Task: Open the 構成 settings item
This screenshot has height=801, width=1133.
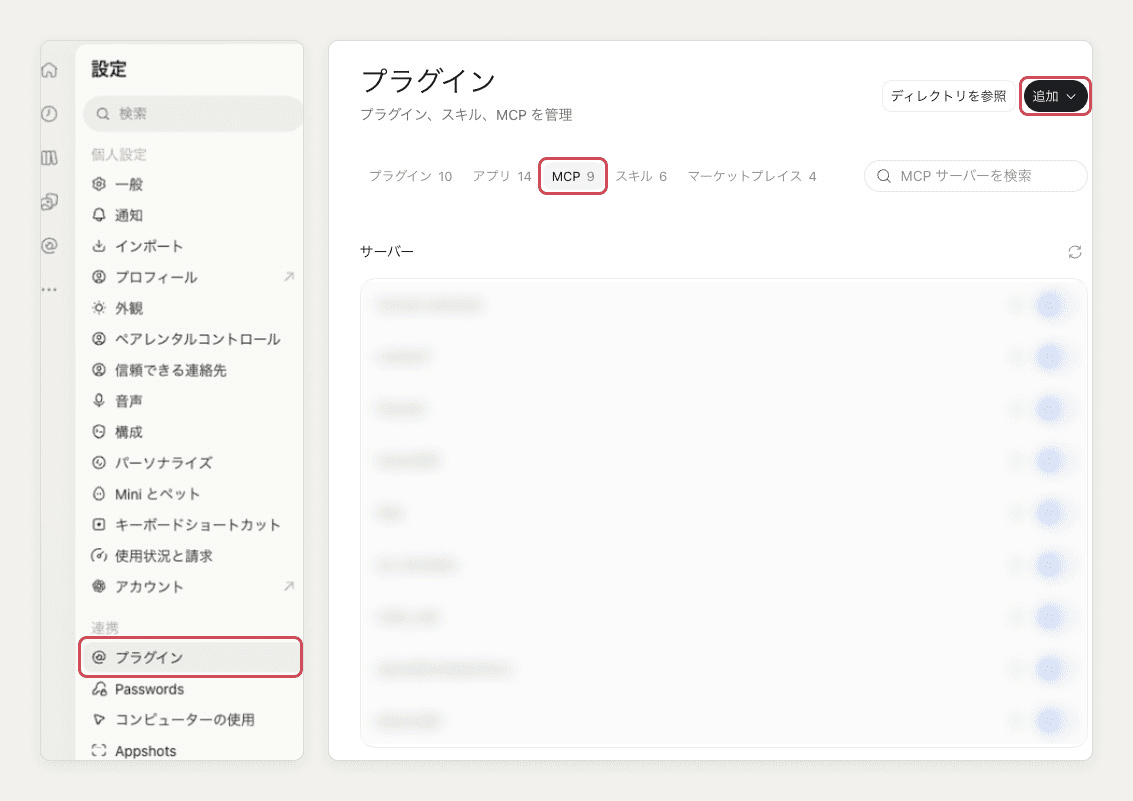Action: (x=192, y=432)
